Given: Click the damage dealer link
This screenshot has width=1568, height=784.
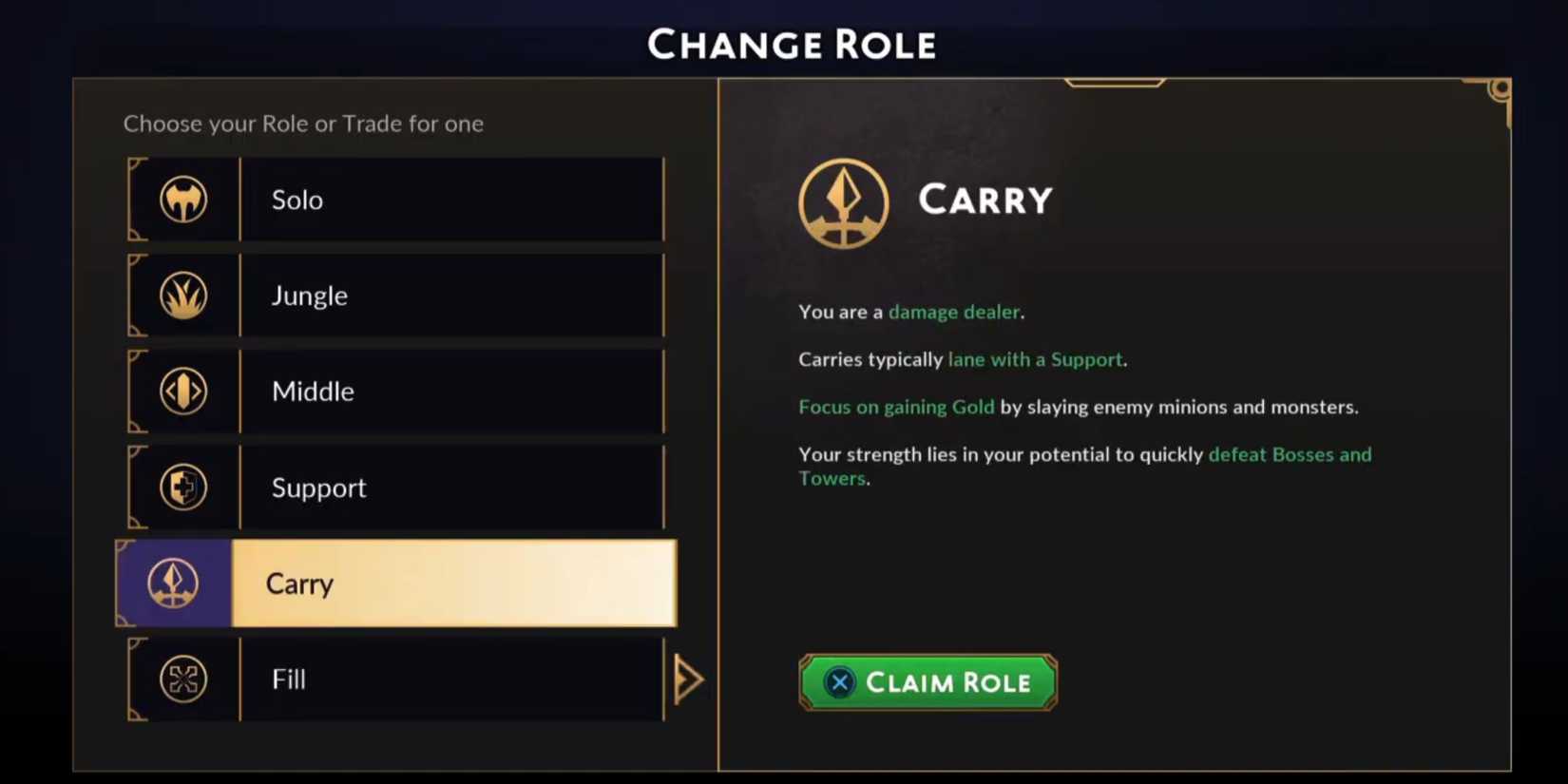Looking at the screenshot, I should [x=954, y=312].
